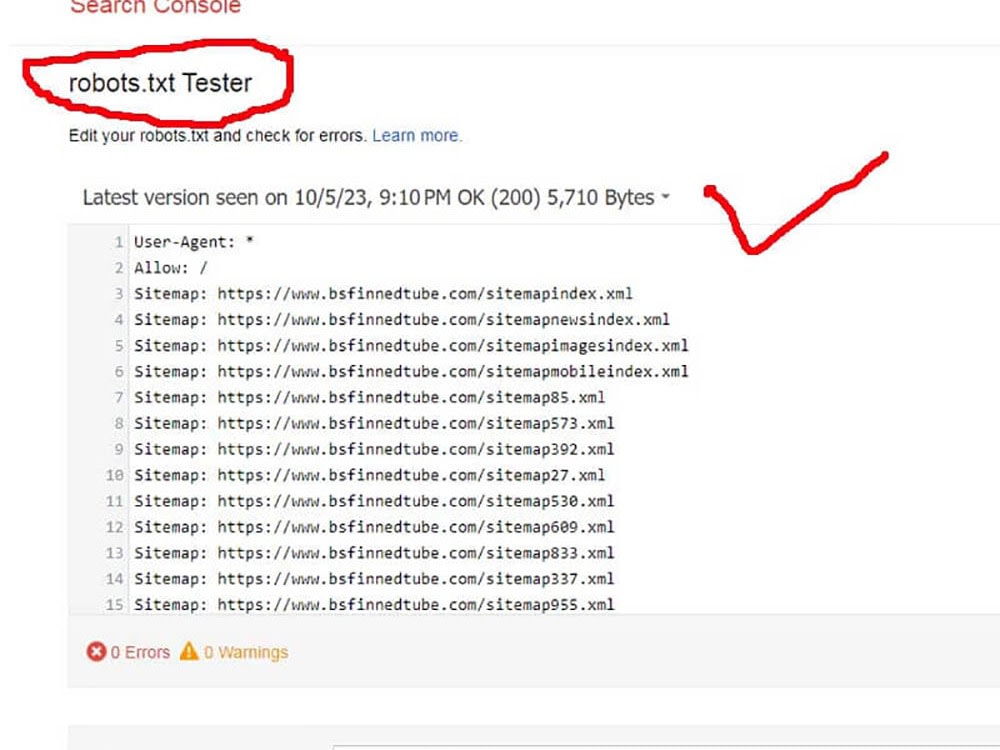Screen dimensions: 1000x750
Task: Click the 0 Warnings label
Action: click(x=246, y=652)
